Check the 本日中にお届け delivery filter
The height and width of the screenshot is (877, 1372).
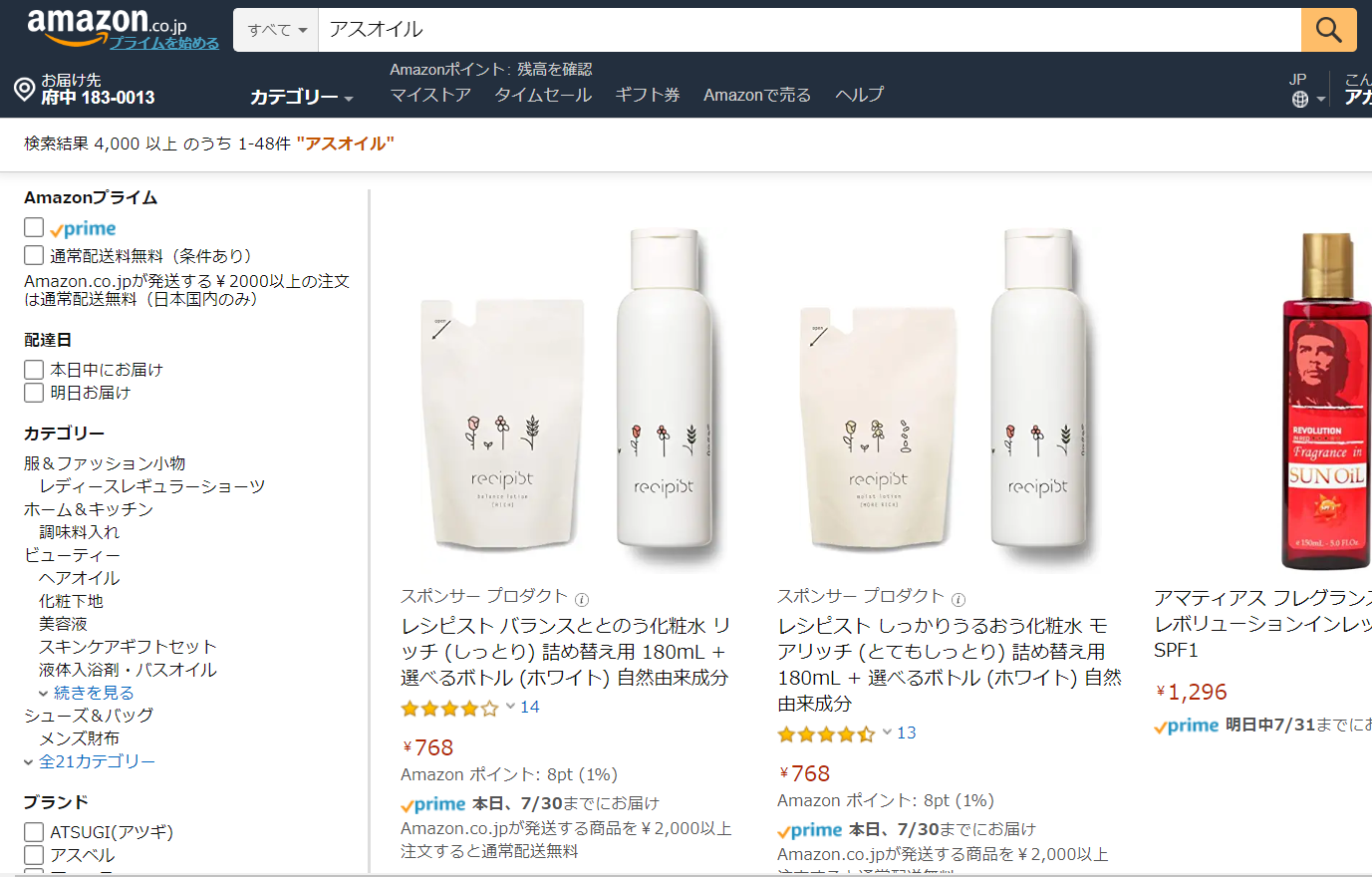[x=35, y=370]
